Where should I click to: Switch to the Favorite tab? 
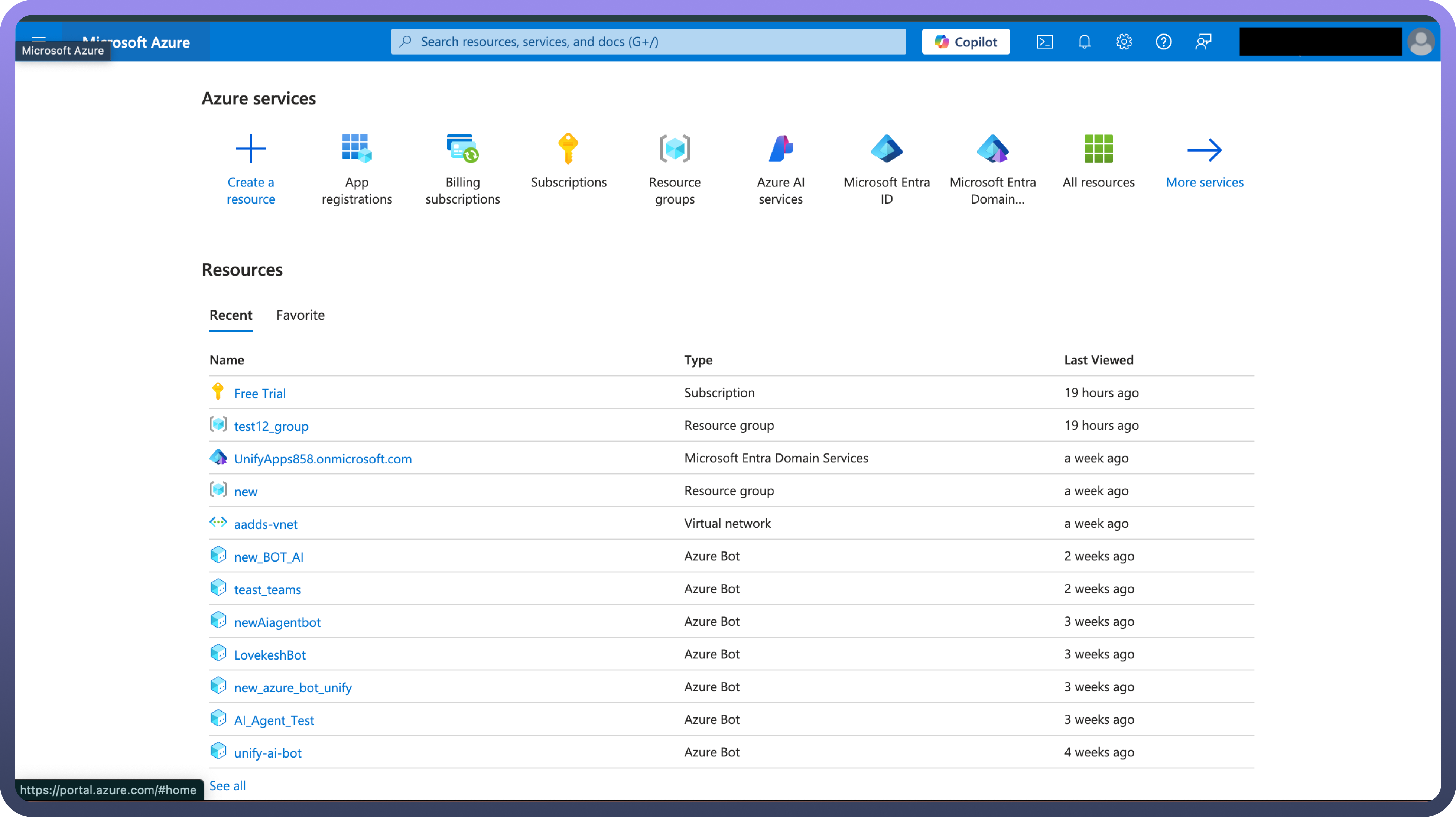pyautogui.click(x=300, y=315)
